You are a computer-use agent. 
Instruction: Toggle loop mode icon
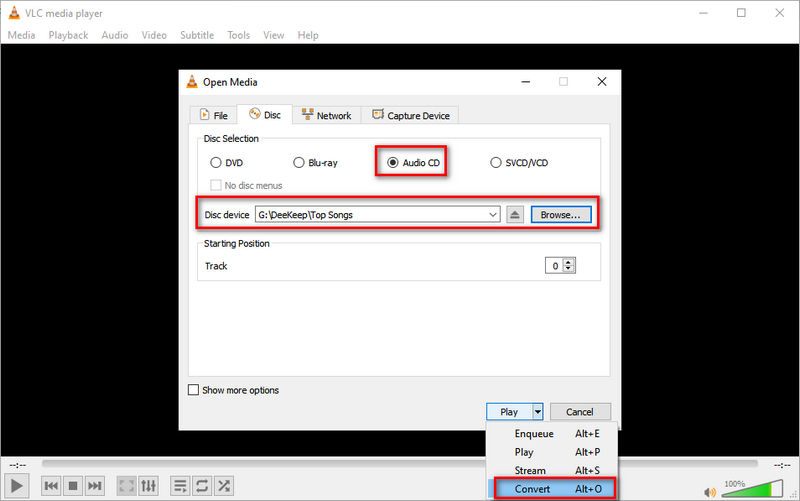click(202, 486)
